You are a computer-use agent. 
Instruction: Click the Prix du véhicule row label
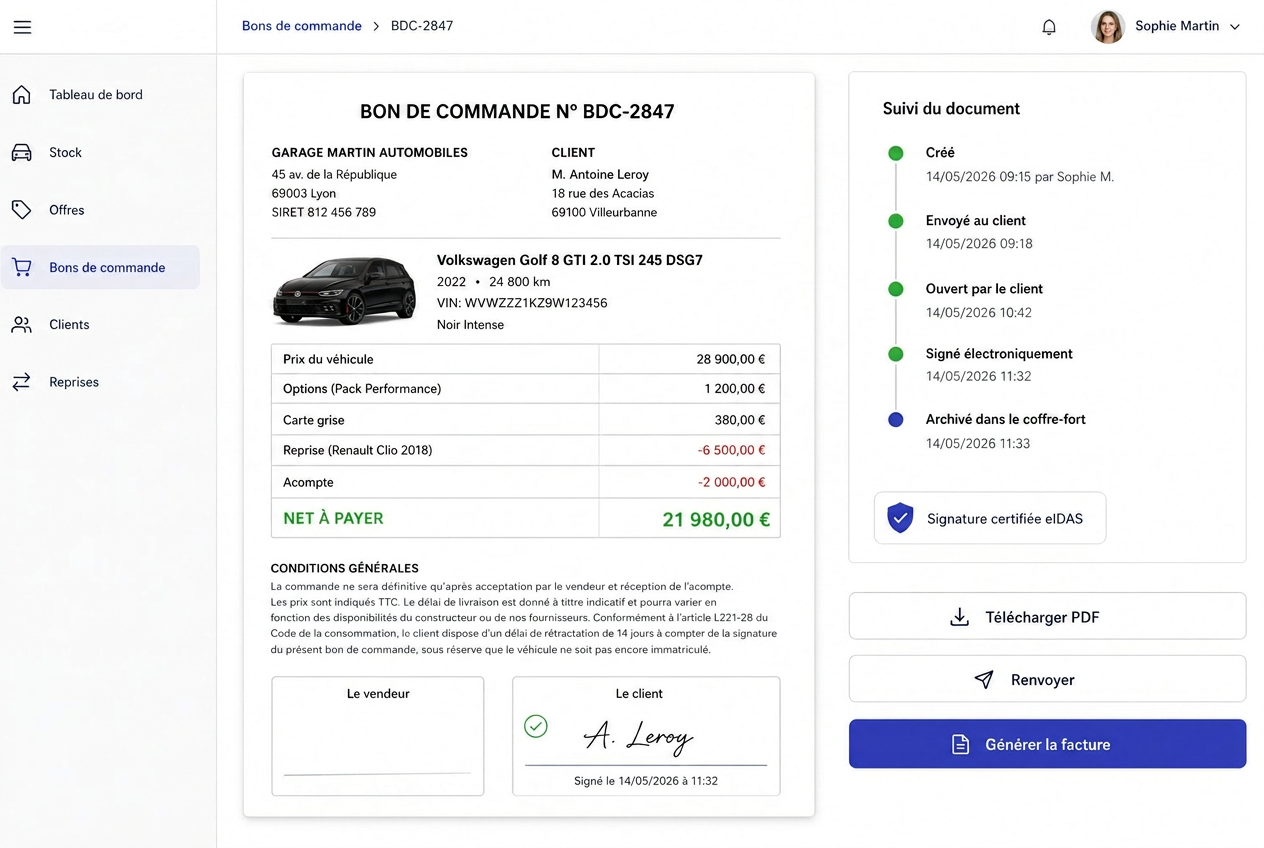tap(328, 359)
